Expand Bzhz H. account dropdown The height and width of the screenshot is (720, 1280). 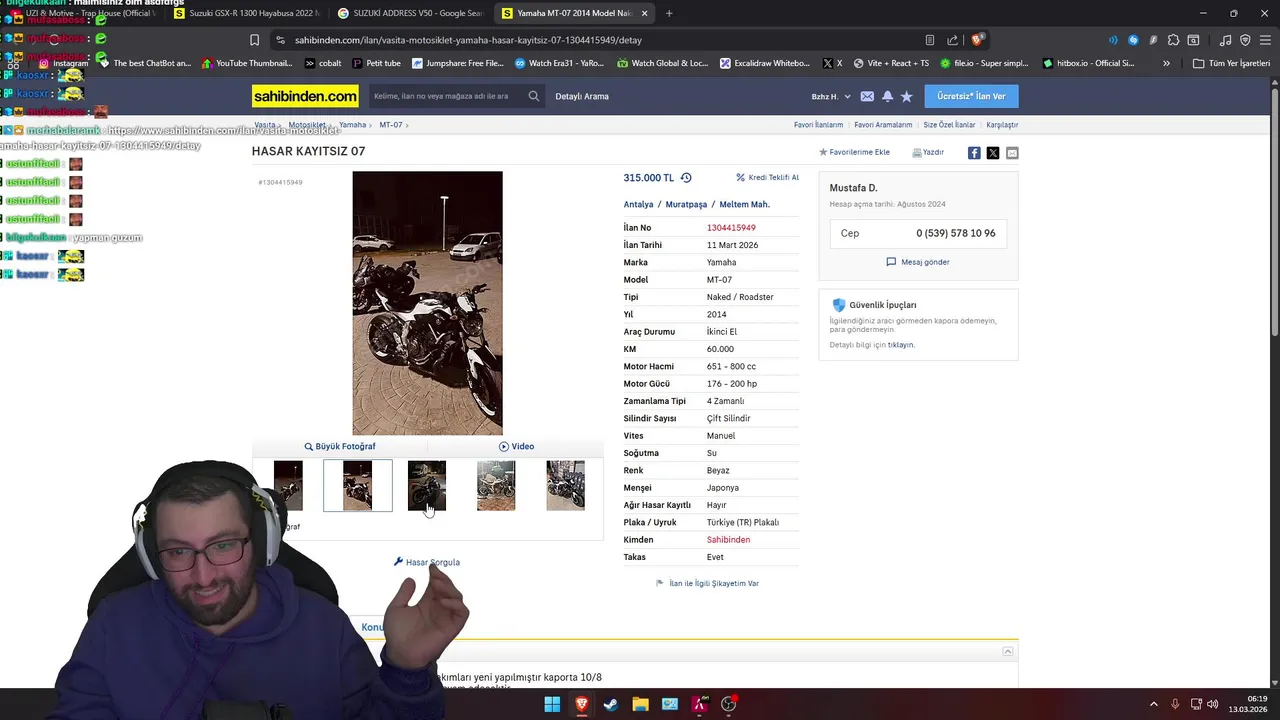pyautogui.click(x=831, y=96)
